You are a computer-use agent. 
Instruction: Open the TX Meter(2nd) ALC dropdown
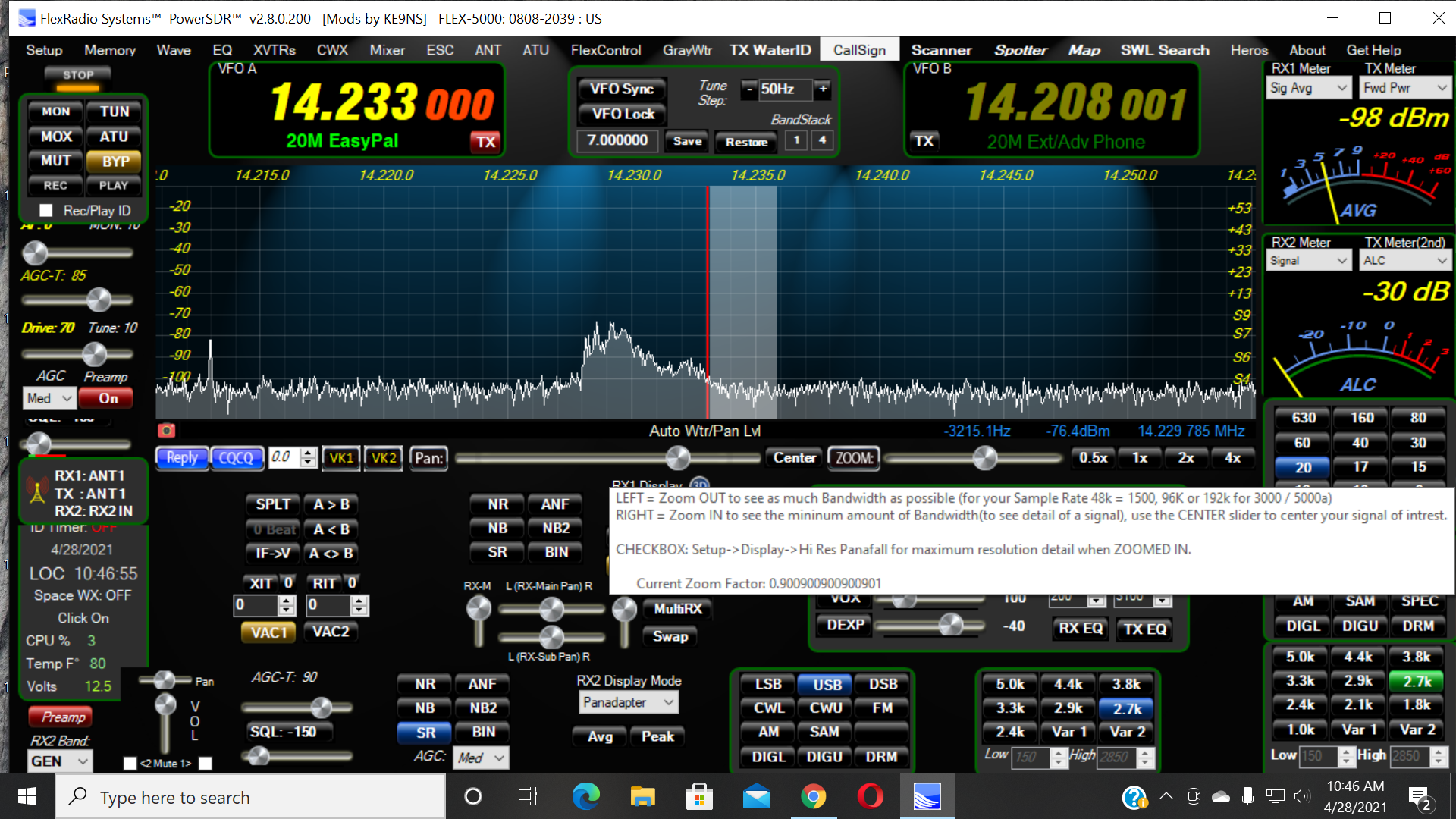pos(1404,261)
